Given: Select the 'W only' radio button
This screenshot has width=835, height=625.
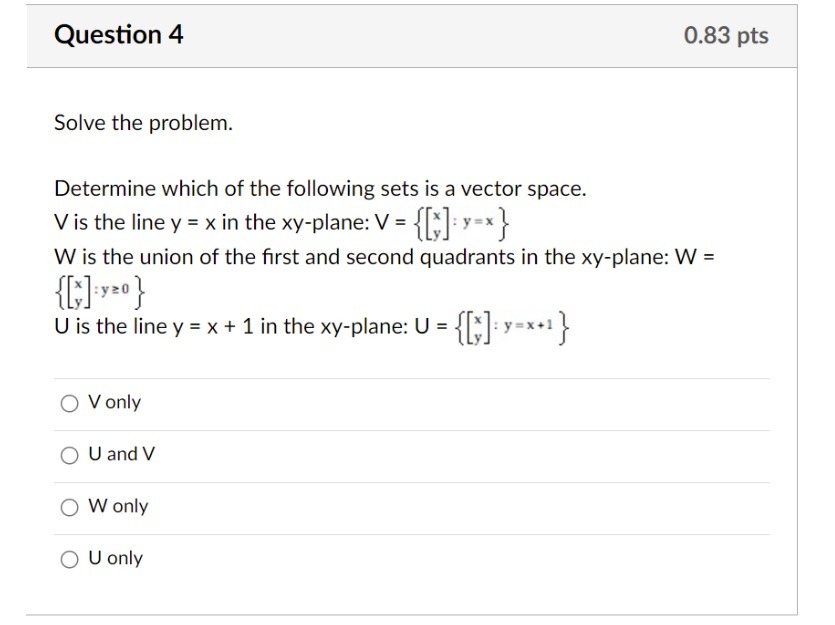Looking at the screenshot, I should (68, 507).
